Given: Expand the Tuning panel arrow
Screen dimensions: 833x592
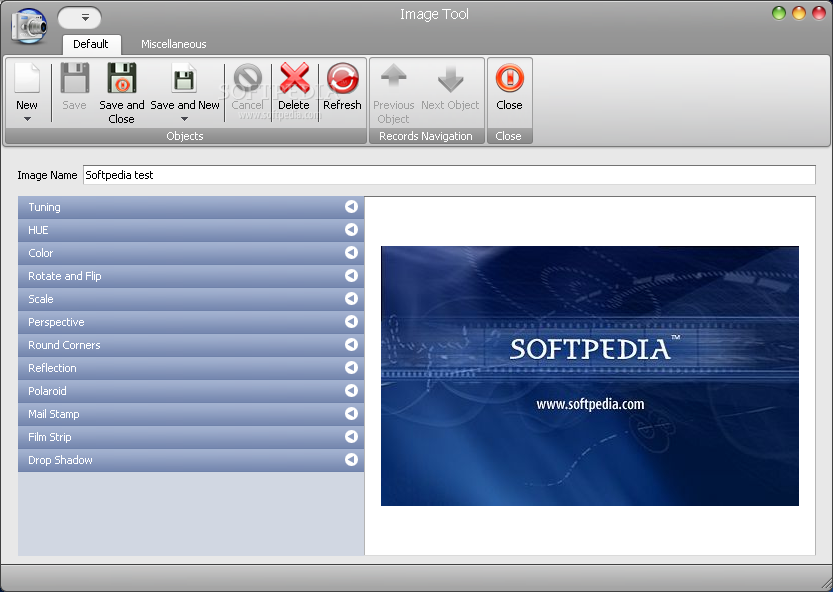Looking at the screenshot, I should coord(351,207).
